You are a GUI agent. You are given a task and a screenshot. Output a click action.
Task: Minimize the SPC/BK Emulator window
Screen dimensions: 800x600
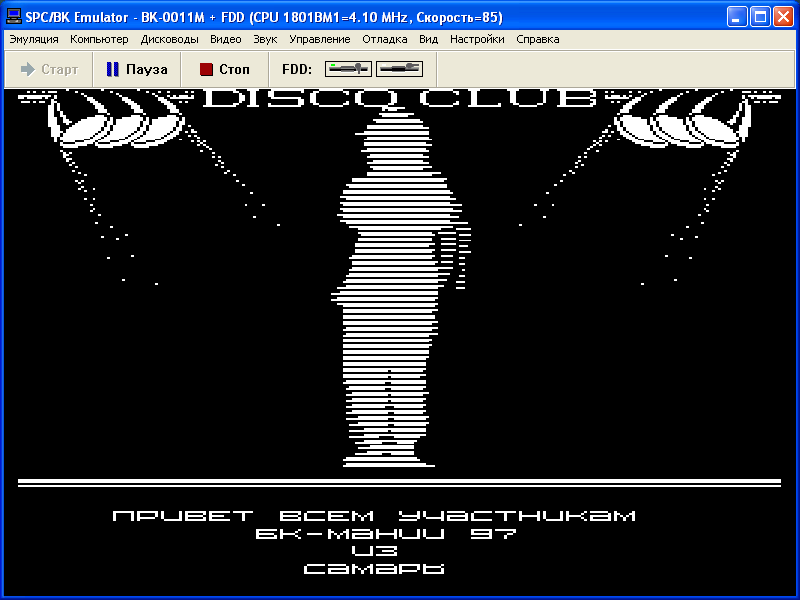[x=737, y=17]
